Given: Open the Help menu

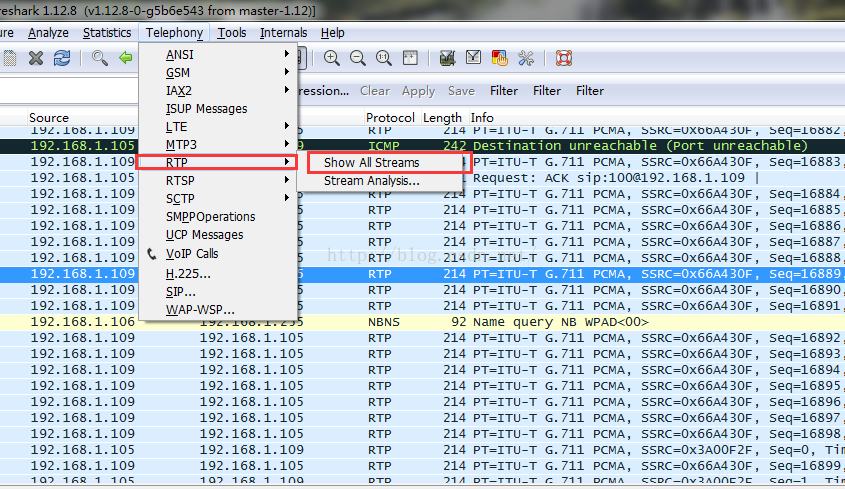Looking at the screenshot, I should tap(333, 33).
